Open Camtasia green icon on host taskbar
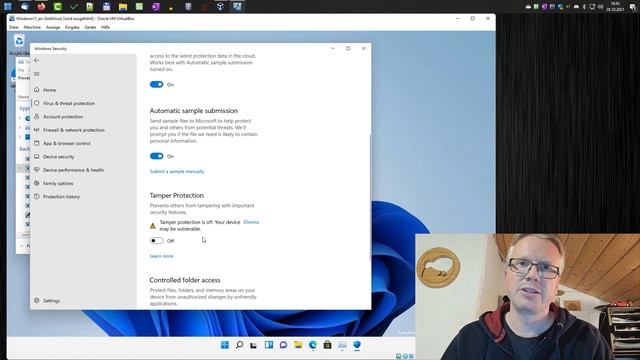 coord(58,7)
